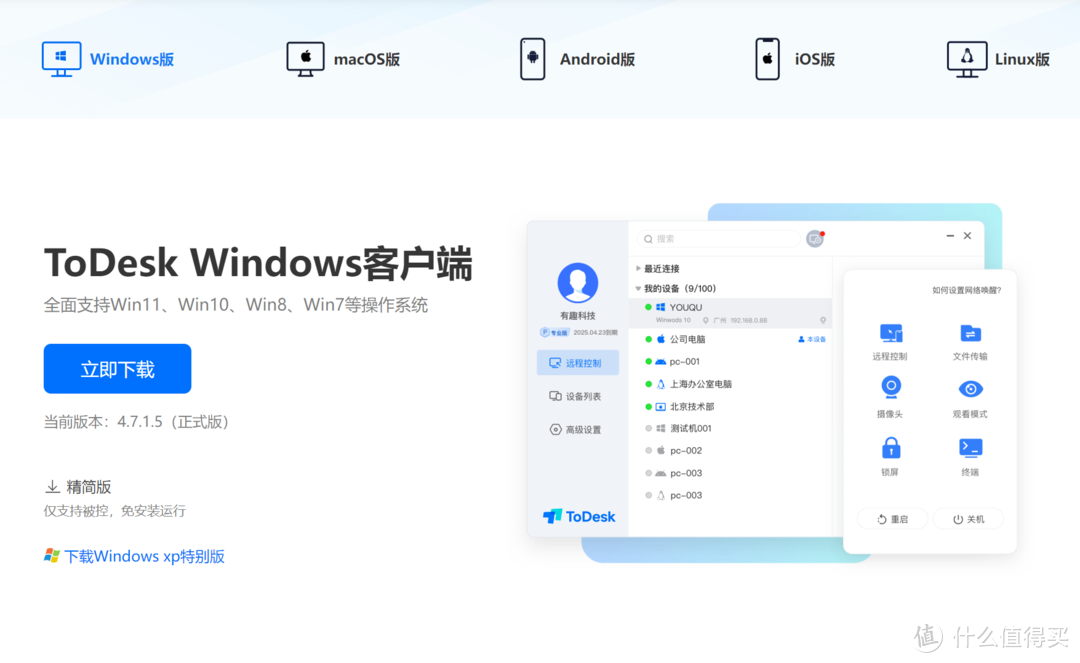This screenshot has width=1080, height=663.
Task: Select the 测试机001 device
Action: [x=730, y=428]
